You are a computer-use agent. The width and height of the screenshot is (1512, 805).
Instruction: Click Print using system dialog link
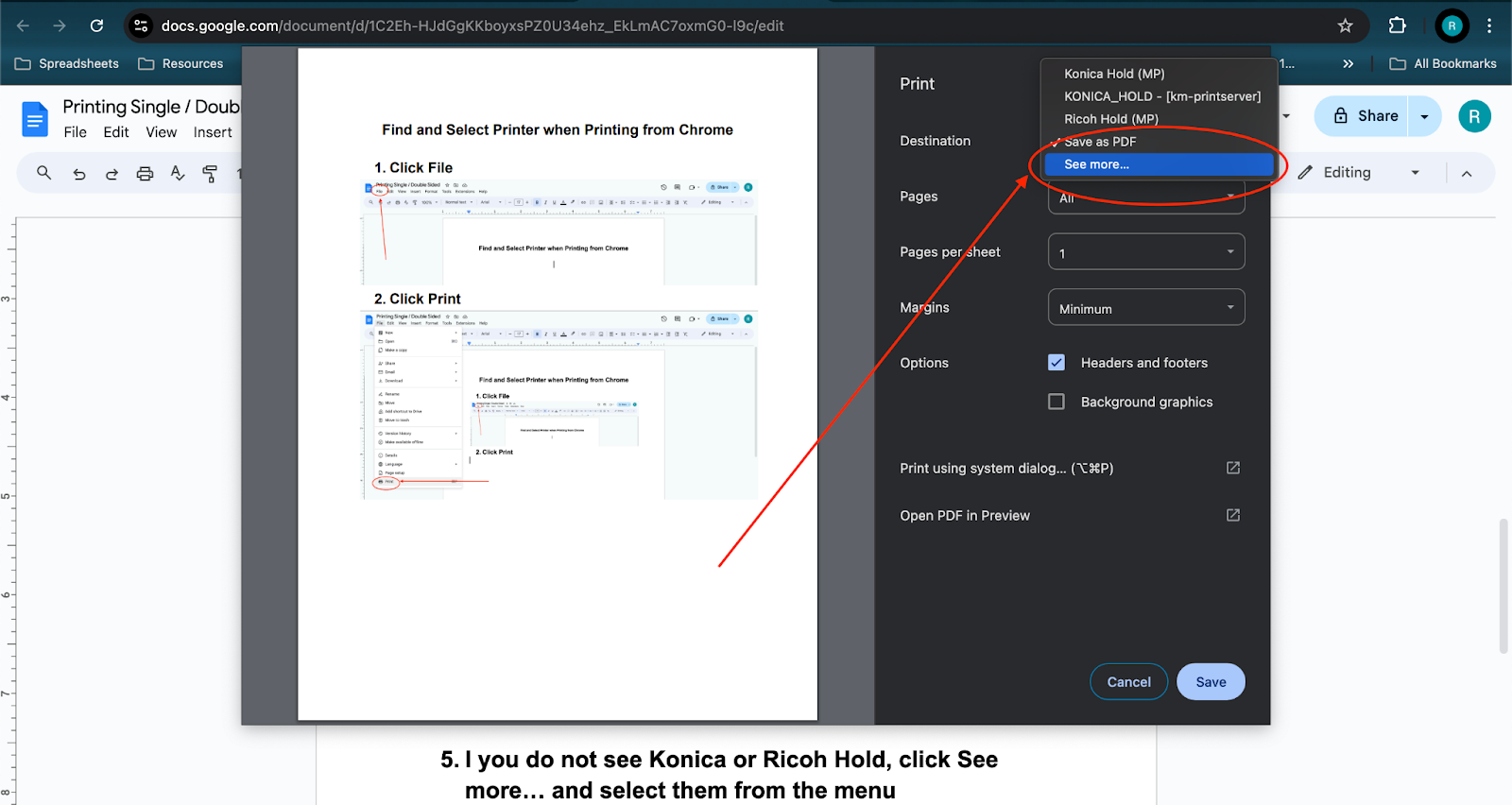click(1070, 468)
